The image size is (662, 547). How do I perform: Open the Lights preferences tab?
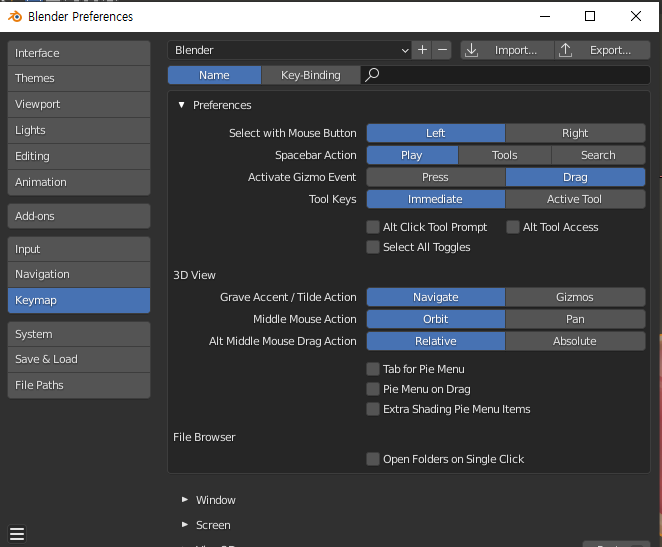[x=79, y=130]
